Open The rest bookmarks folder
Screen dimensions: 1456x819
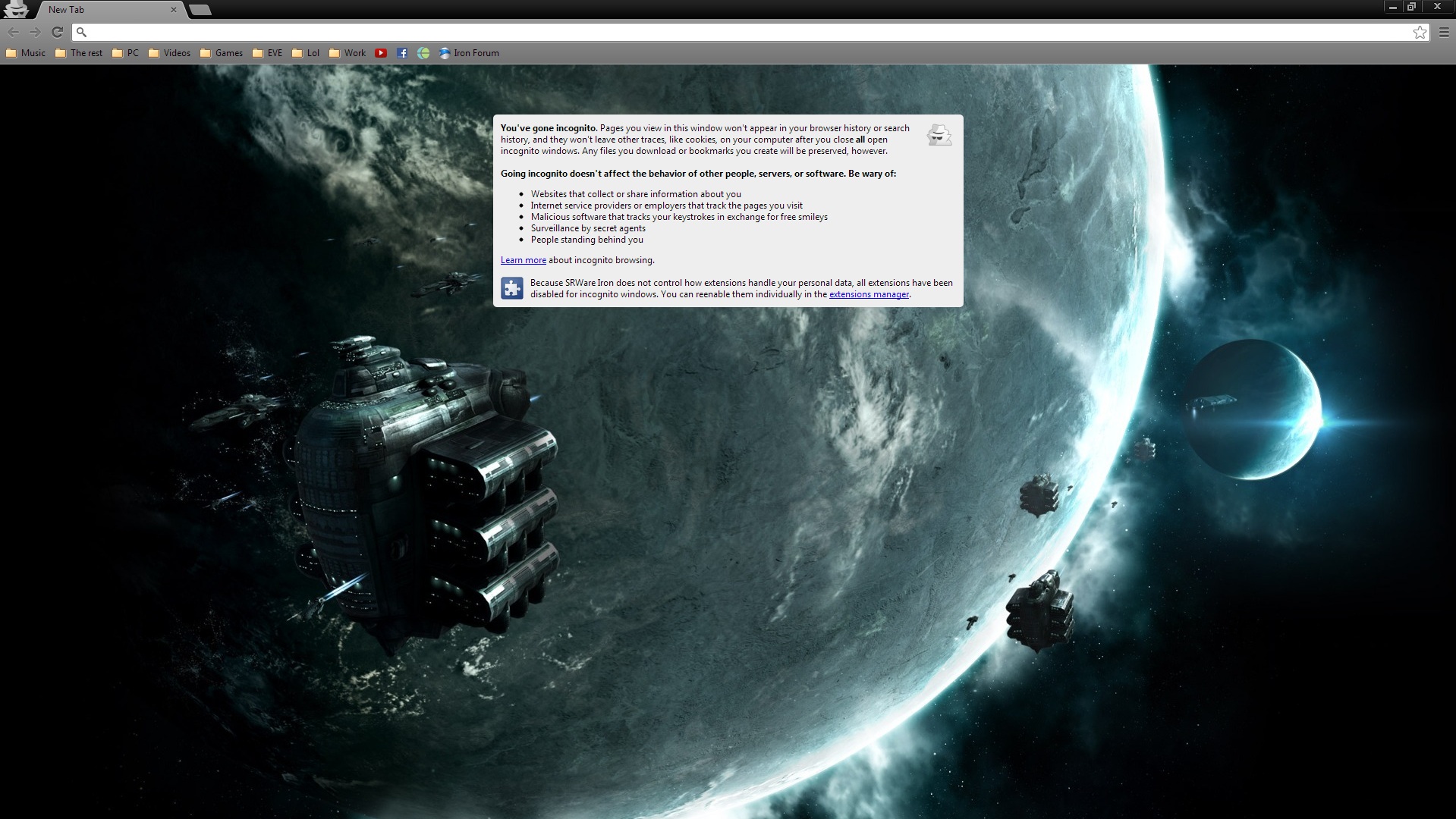pyautogui.click(x=79, y=53)
